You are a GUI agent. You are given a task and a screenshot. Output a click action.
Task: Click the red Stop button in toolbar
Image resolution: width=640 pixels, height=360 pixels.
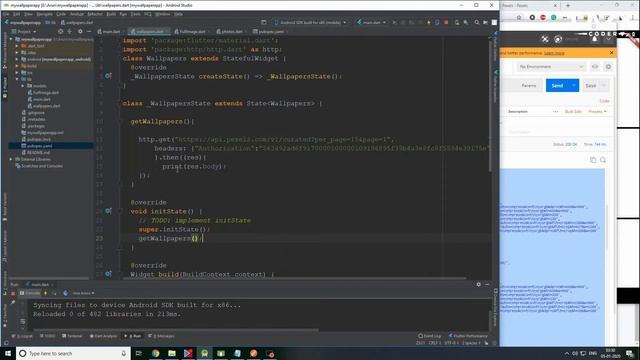coord(446,22)
